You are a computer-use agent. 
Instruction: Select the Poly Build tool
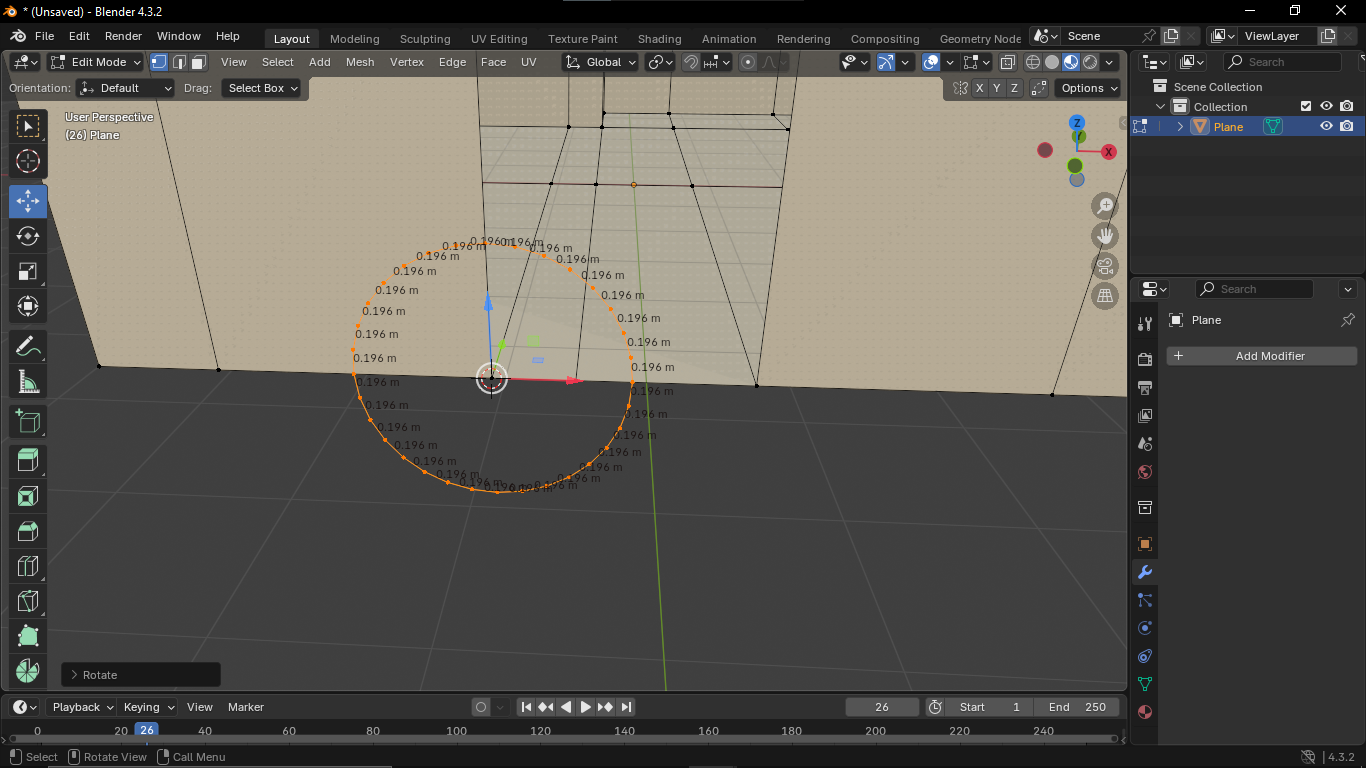[28, 636]
